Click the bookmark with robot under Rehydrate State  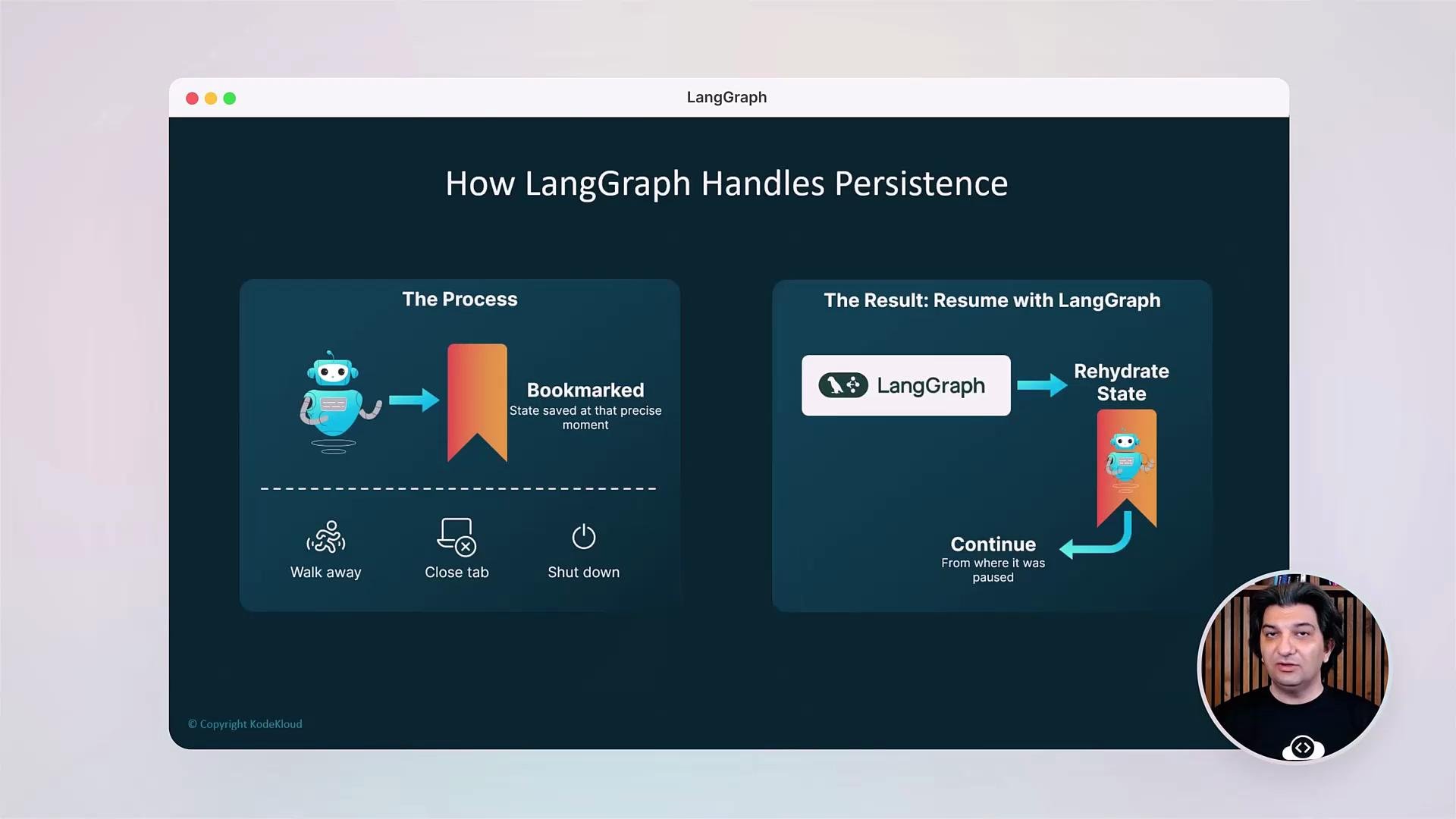click(1127, 468)
